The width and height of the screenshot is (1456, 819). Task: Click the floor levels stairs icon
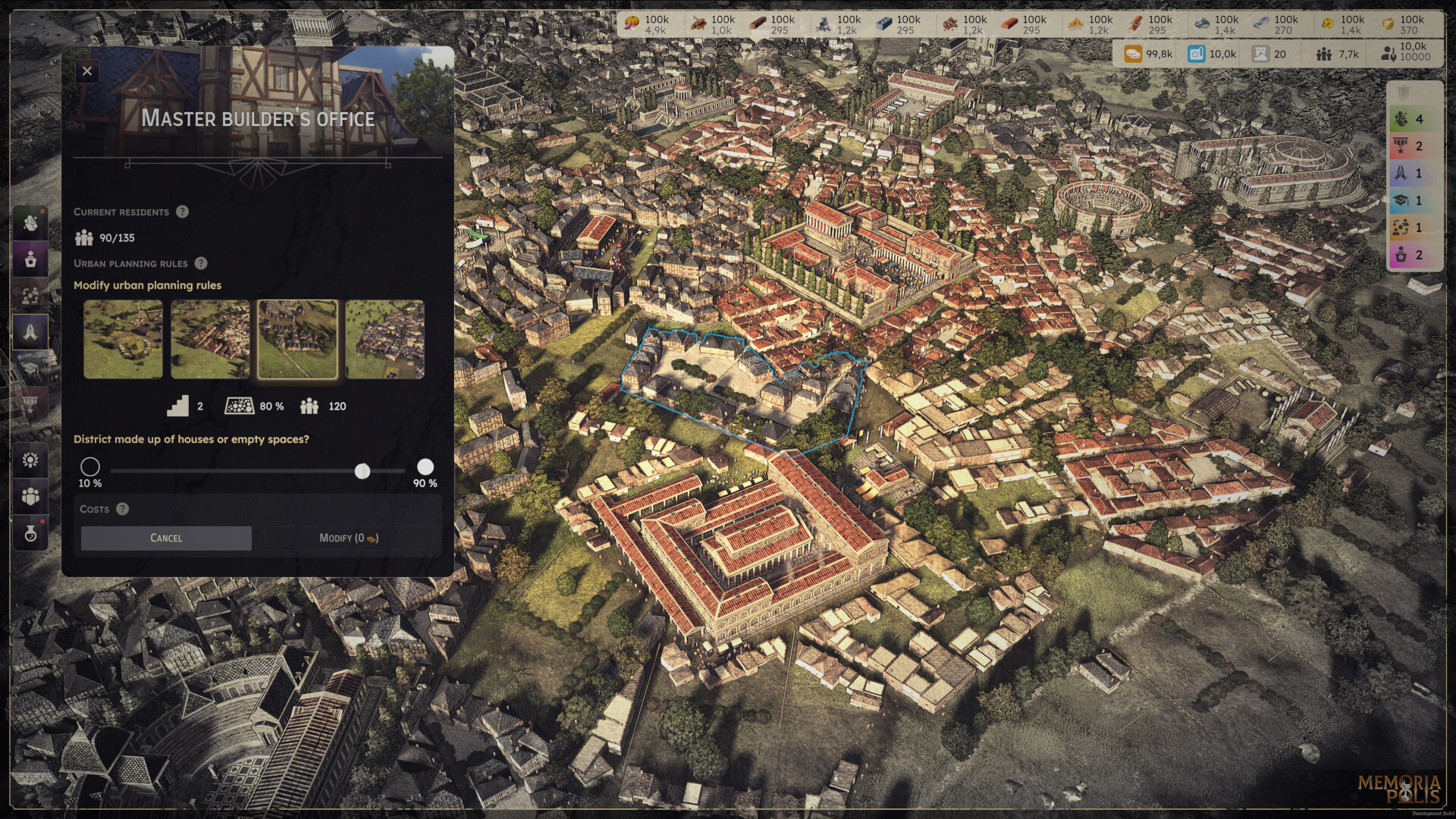tap(177, 406)
